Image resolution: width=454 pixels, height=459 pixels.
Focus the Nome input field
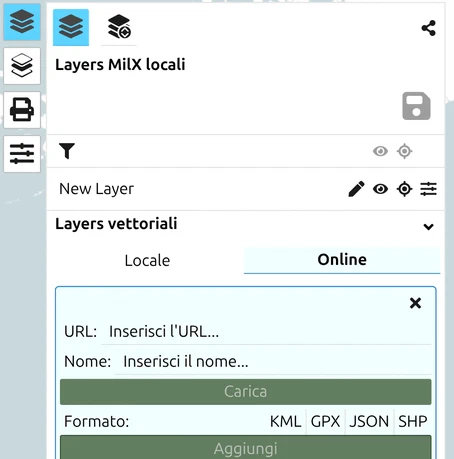pos(273,362)
